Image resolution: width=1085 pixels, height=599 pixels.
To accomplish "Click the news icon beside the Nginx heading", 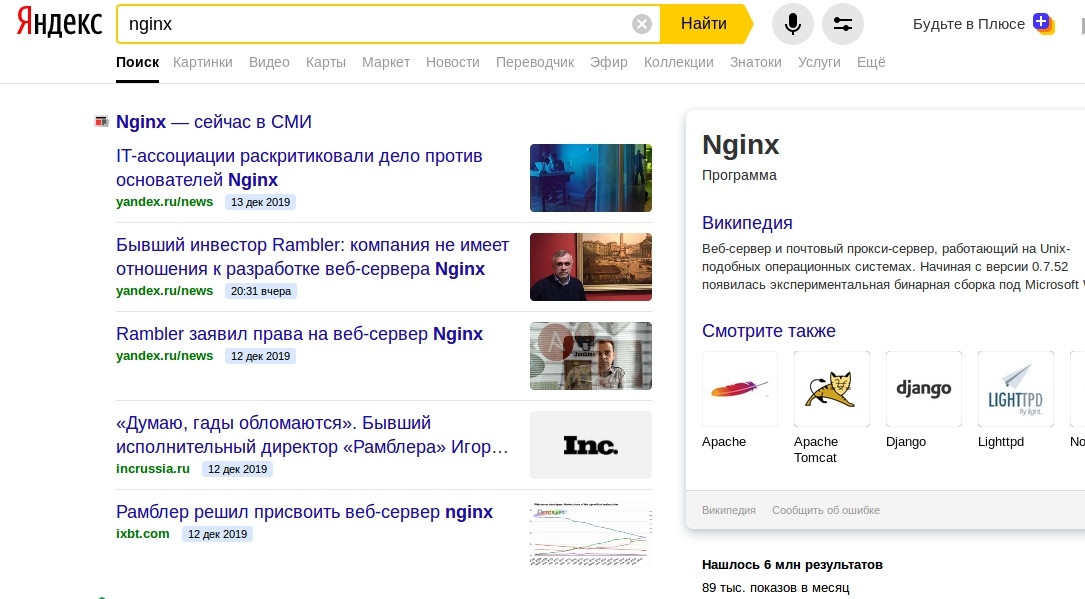I will click(101, 122).
